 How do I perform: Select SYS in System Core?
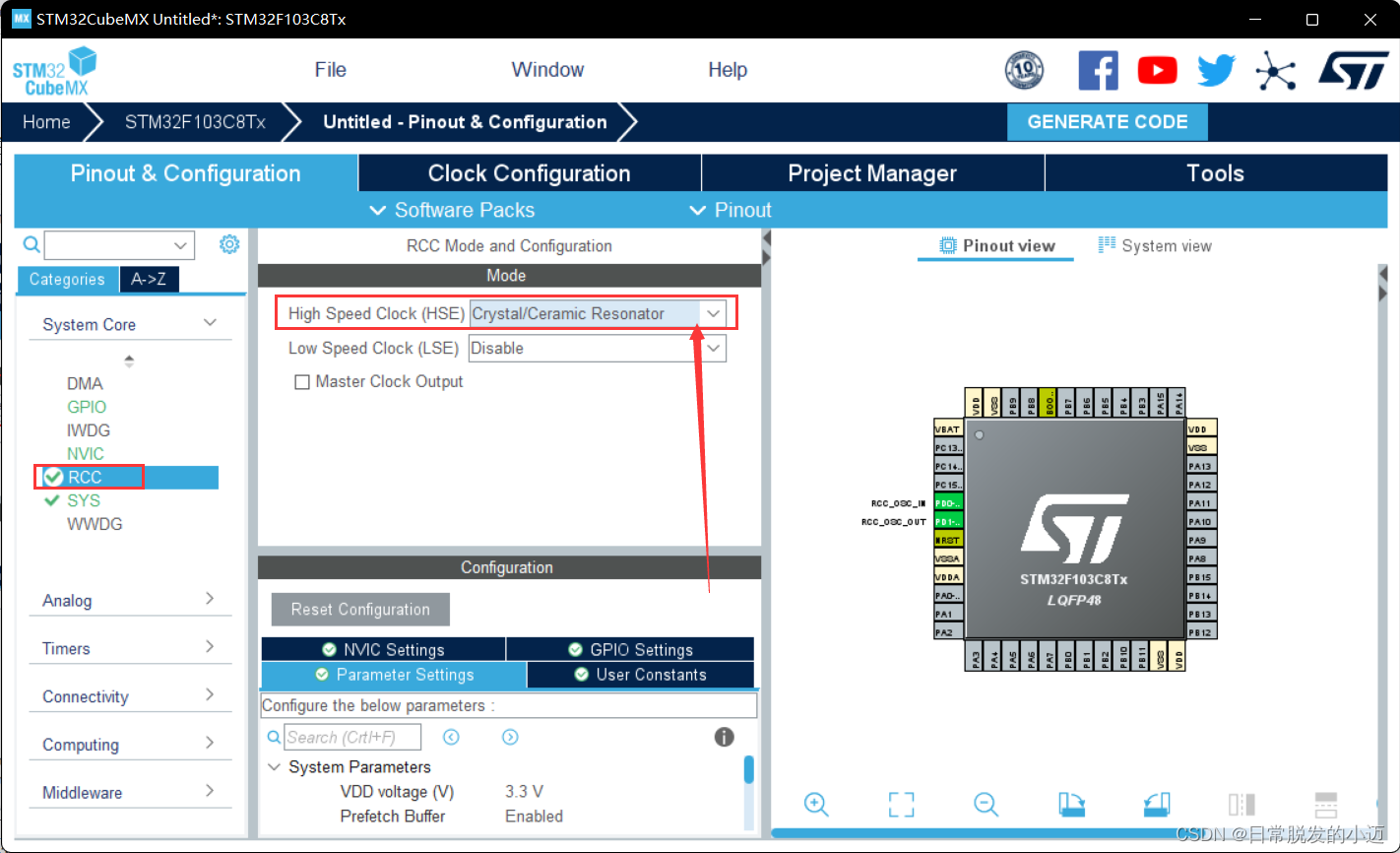pos(84,500)
